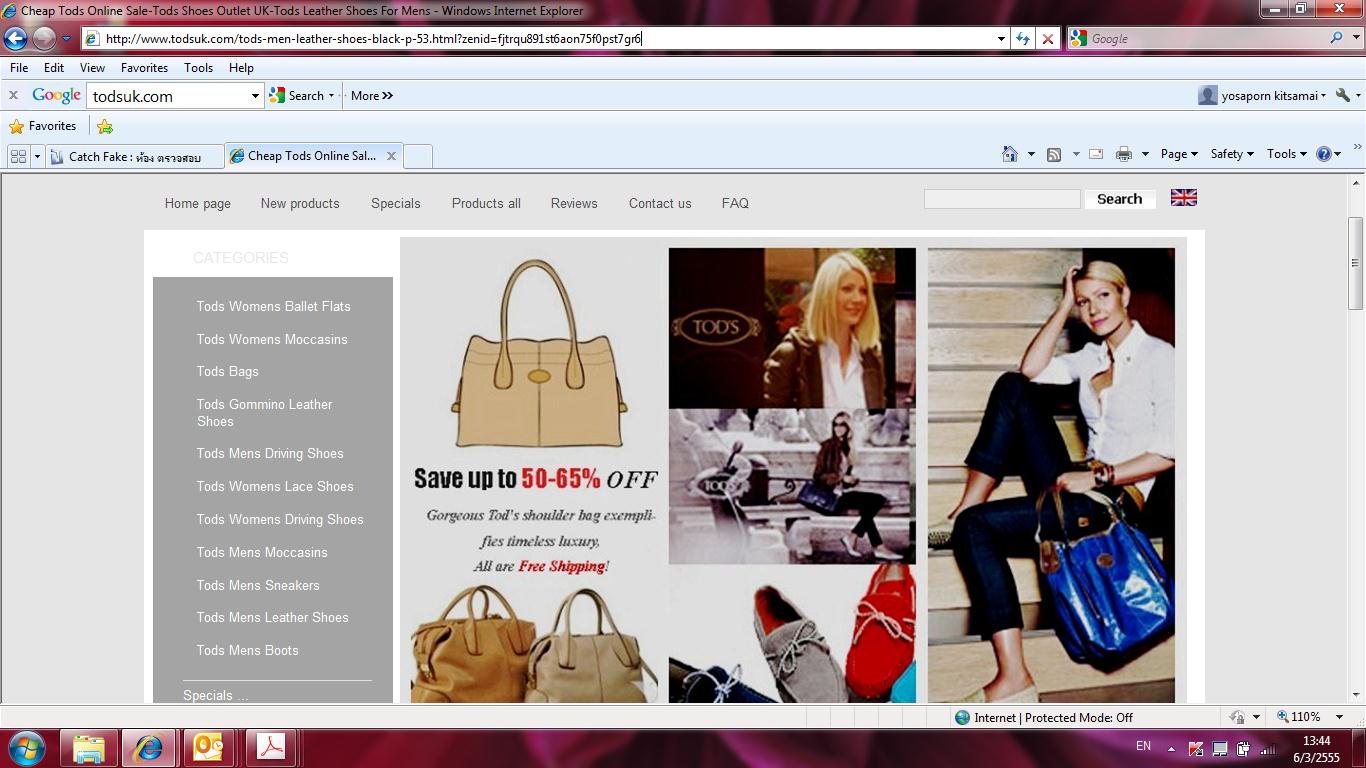Open the zoom level 110% dropdown
This screenshot has height=768, width=1366.
tap(1311, 717)
